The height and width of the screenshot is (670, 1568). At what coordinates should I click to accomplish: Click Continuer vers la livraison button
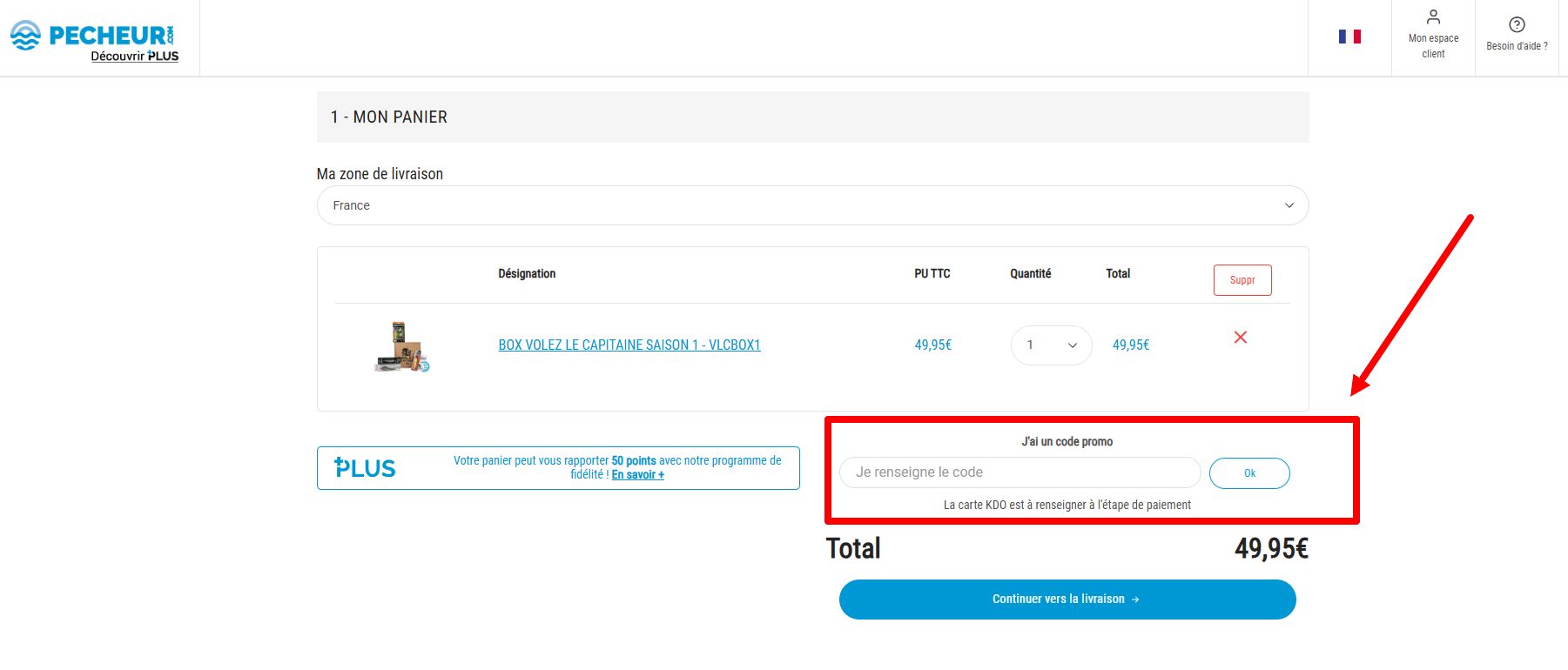pyautogui.click(x=1067, y=600)
